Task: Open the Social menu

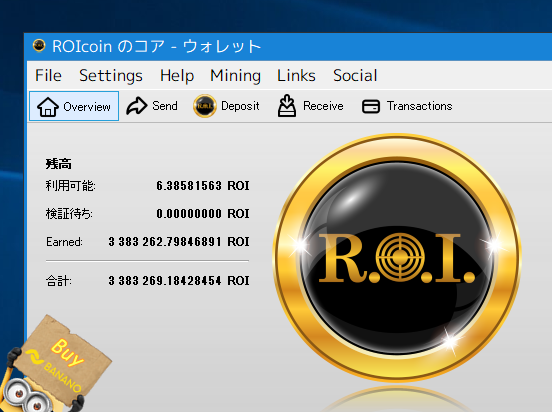Action: pos(355,75)
